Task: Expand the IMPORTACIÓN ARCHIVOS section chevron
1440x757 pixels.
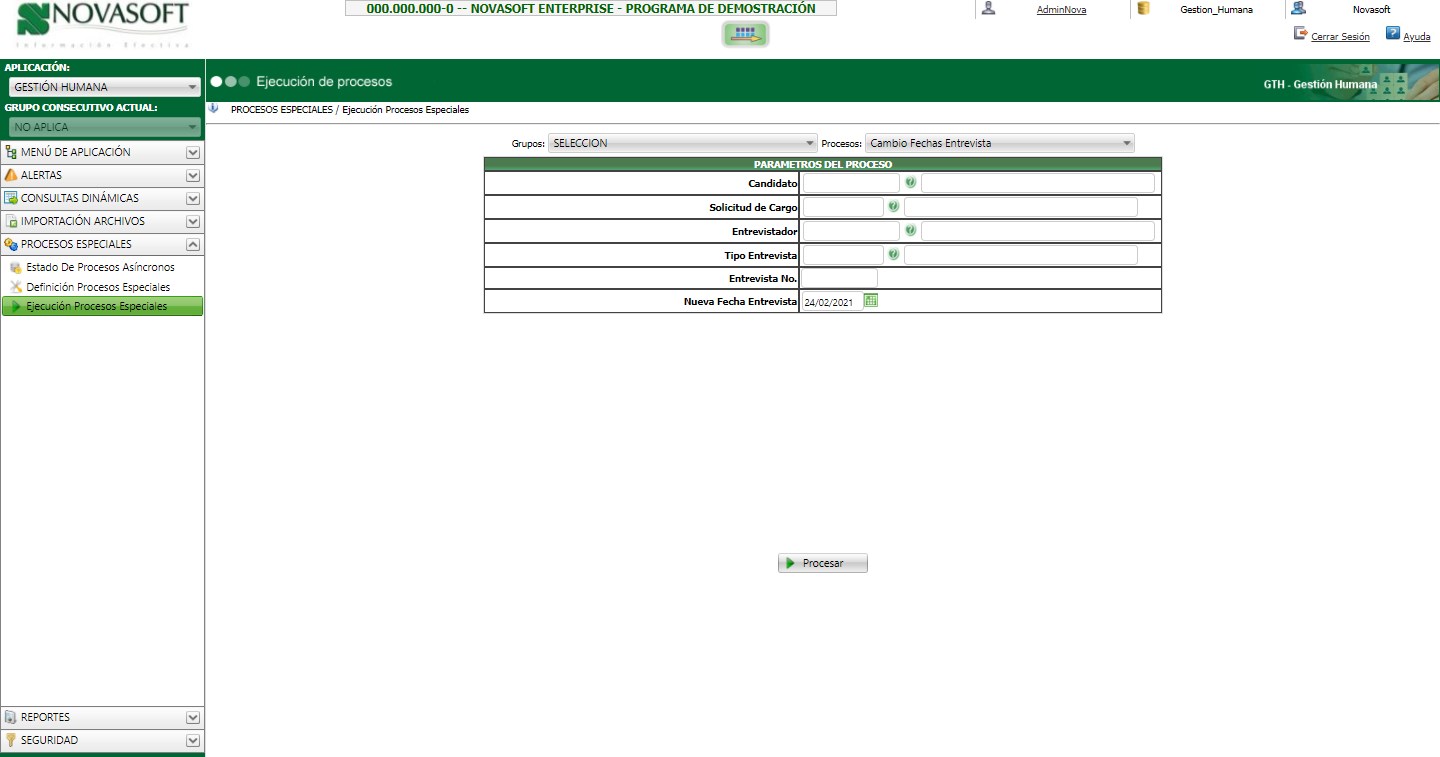Action: (x=193, y=222)
